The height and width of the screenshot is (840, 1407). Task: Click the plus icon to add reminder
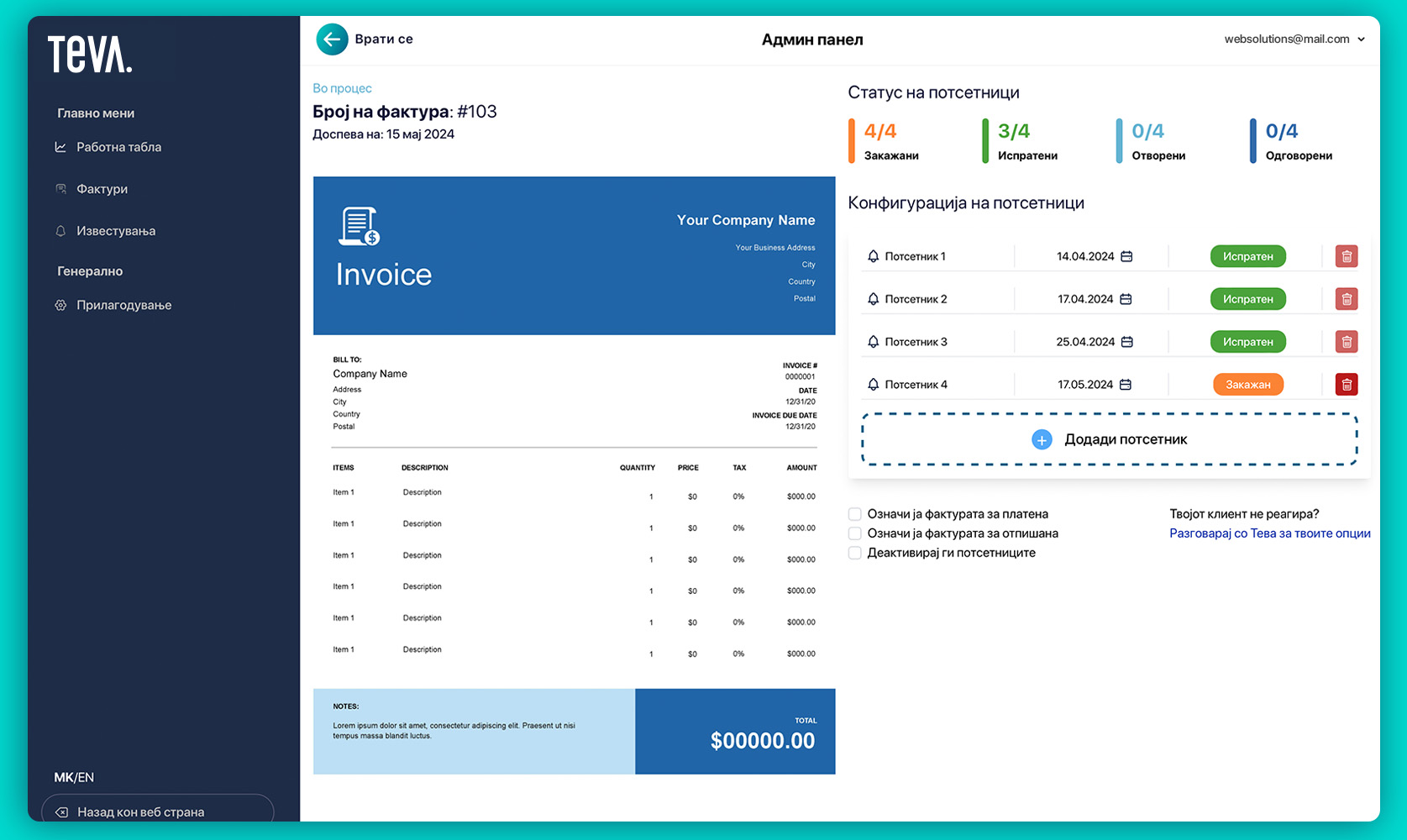point(1042,439)
